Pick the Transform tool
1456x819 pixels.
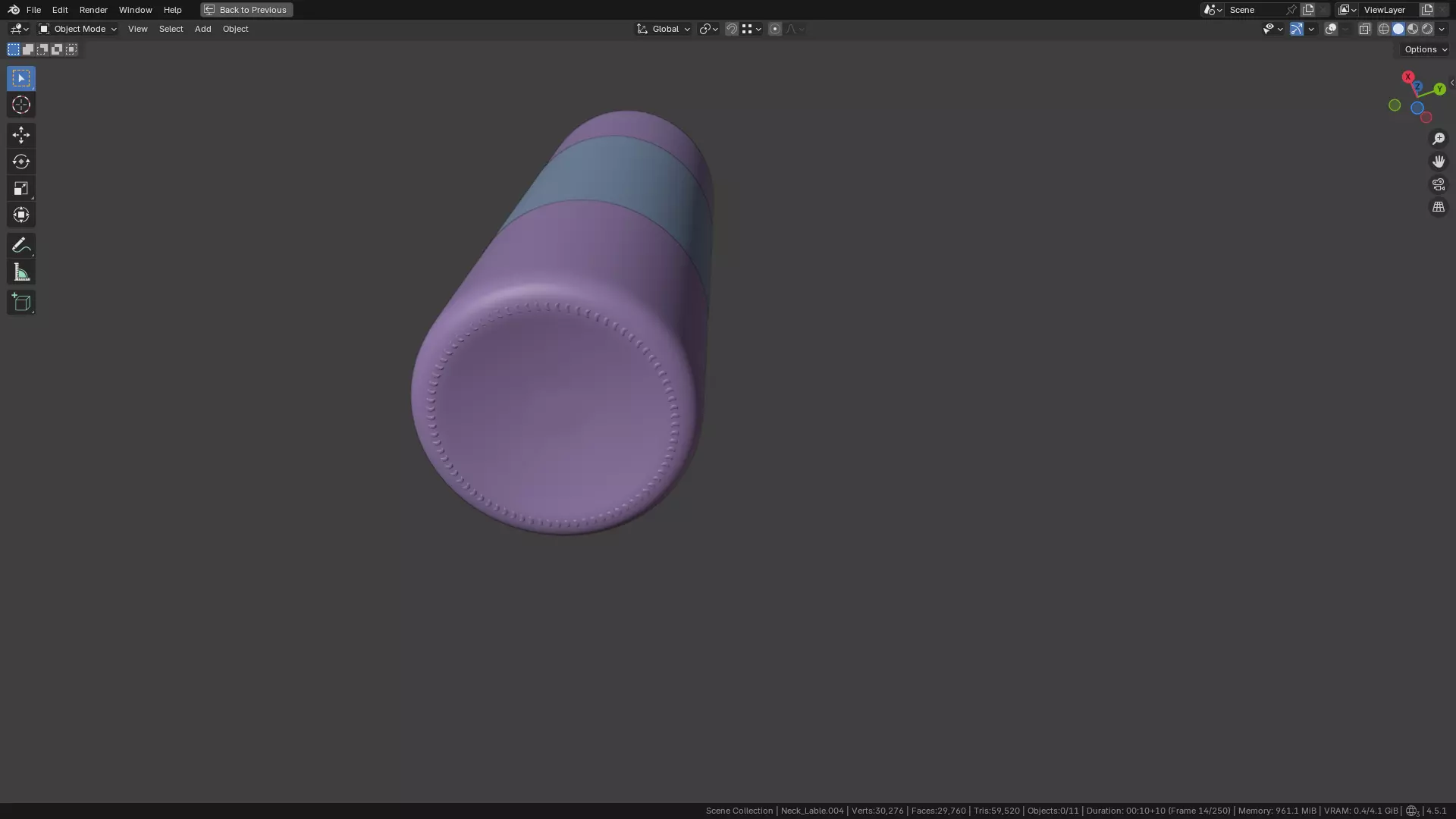(21, 215)
